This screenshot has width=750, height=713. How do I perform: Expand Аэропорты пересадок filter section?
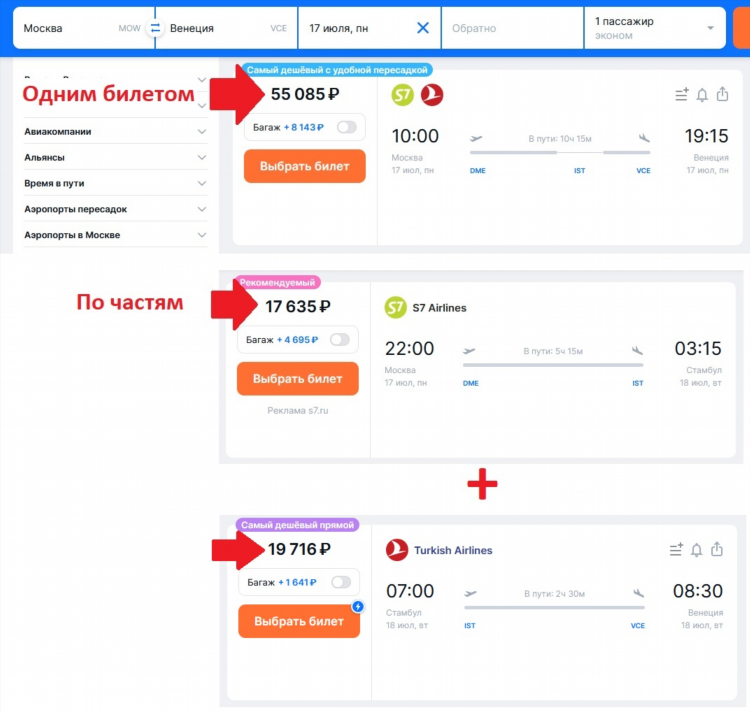[x=115, y=209]
